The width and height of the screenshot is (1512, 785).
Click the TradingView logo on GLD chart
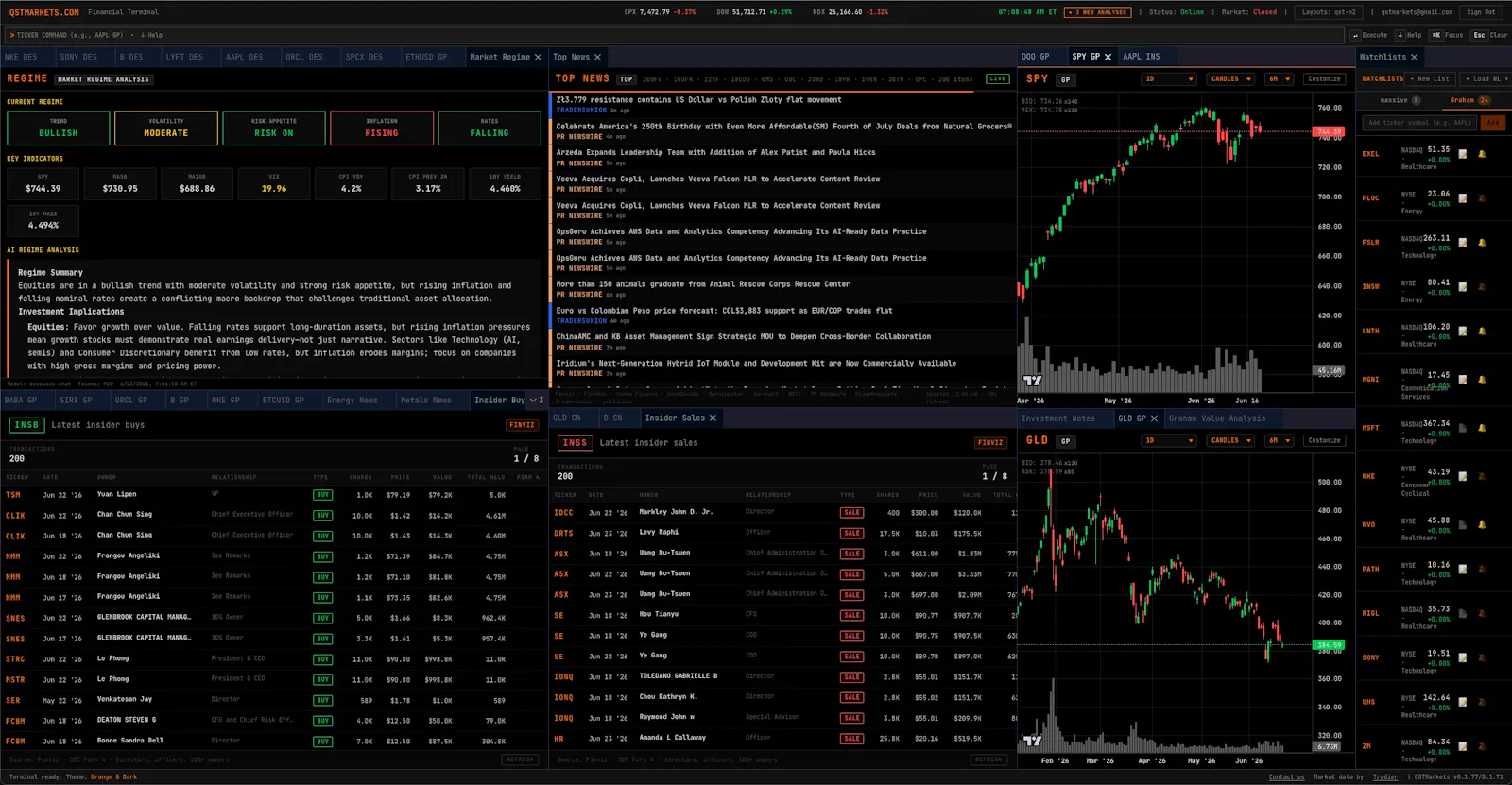tap(1033, 741)
